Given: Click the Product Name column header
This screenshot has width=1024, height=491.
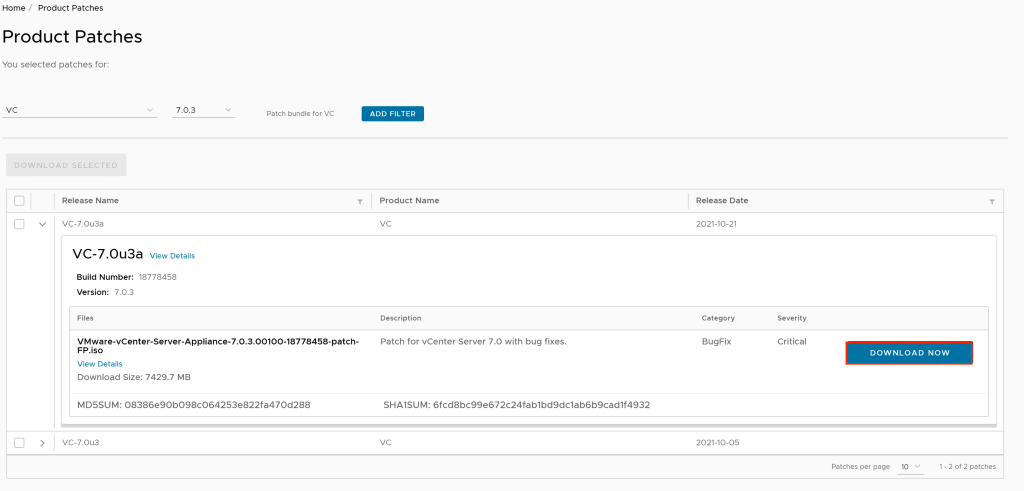Looking at the screenshot, I should [x=409, y=201].
